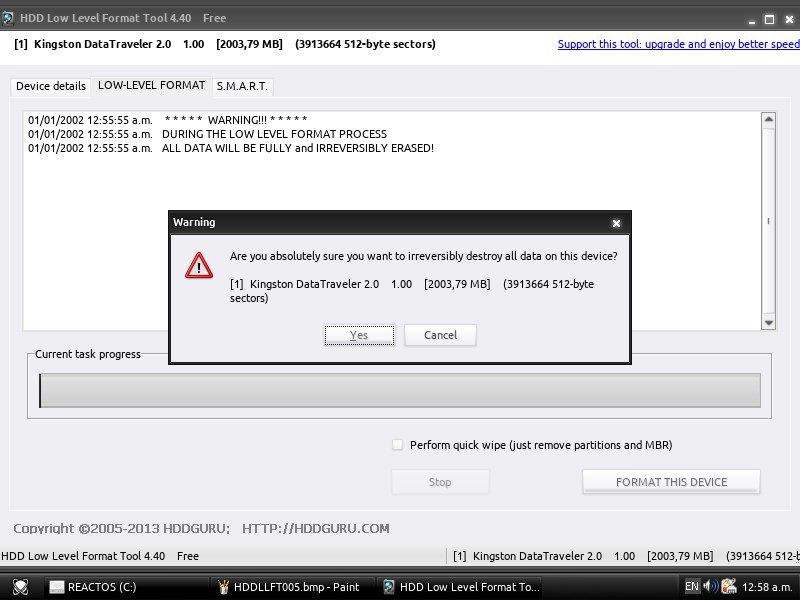The height and width of the screenshot is (600, 800).
Task: Click the Stop button
Action: point(440,482)
